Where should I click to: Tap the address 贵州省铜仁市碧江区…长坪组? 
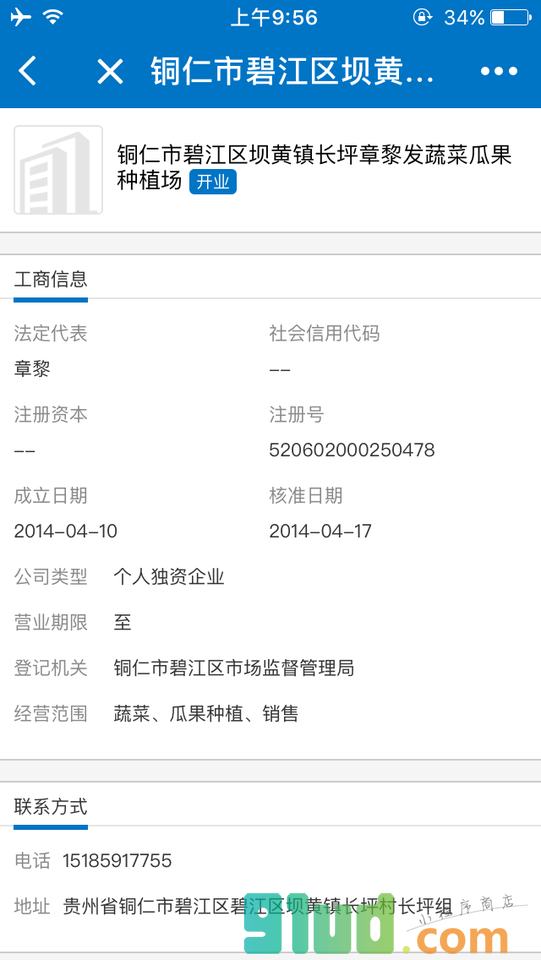[257, 906]
